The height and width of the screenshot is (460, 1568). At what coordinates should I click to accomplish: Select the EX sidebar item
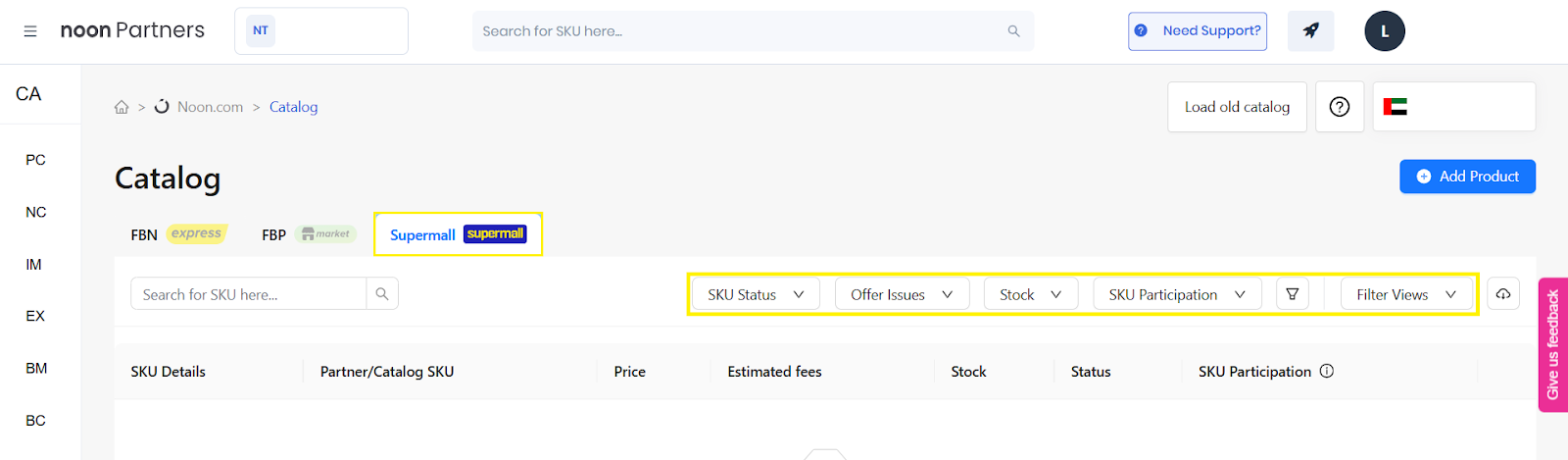click(35, 316)
